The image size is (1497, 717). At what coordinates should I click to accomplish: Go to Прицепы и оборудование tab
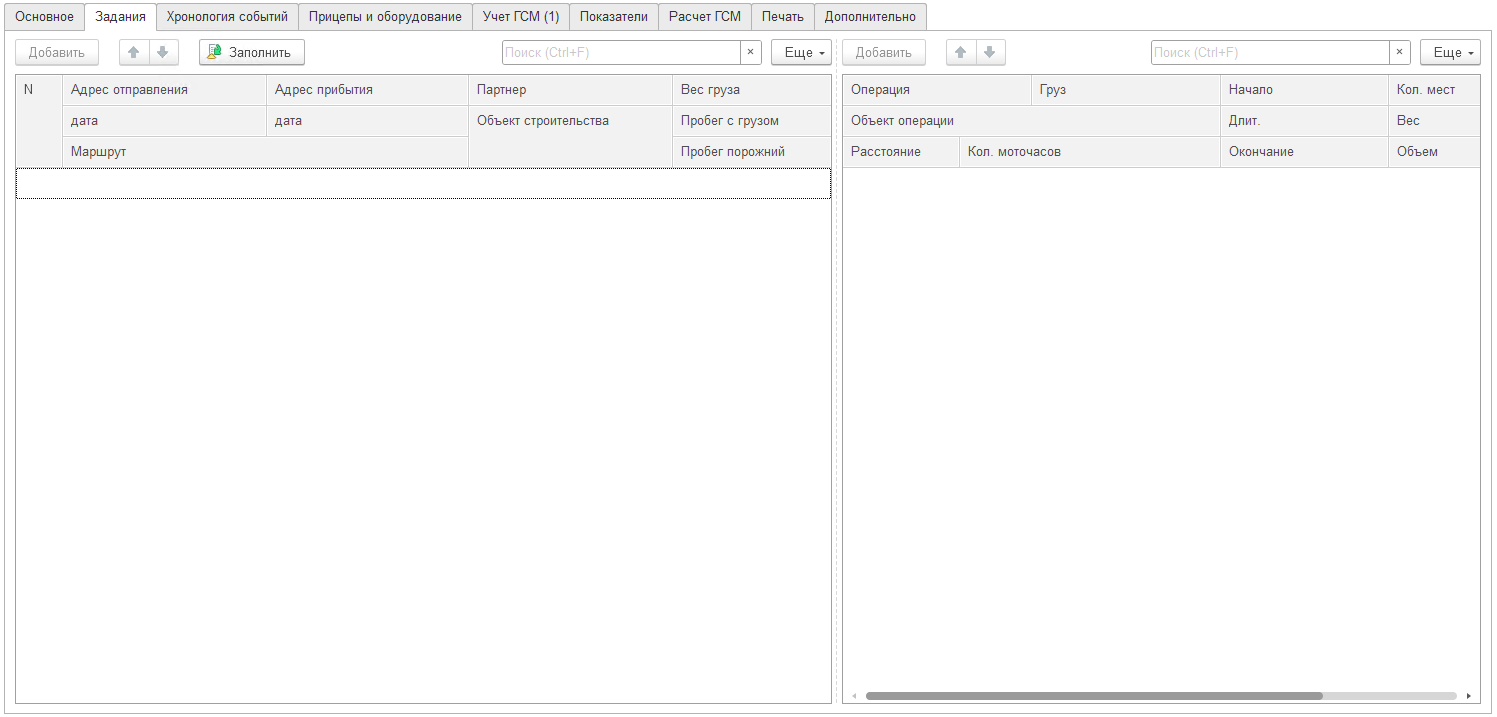click(x=385, y=16)
